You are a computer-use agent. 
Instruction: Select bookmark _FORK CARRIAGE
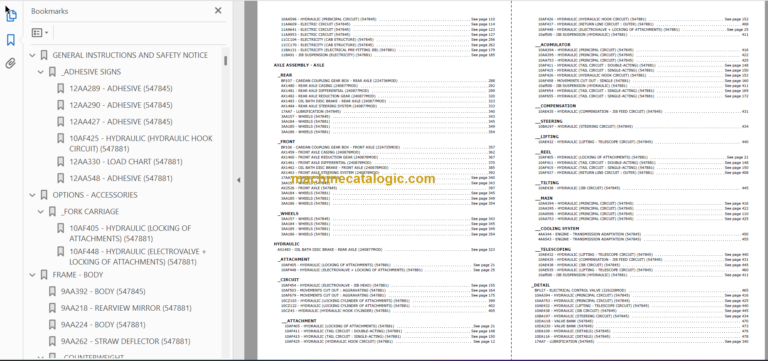click(90, 212)
